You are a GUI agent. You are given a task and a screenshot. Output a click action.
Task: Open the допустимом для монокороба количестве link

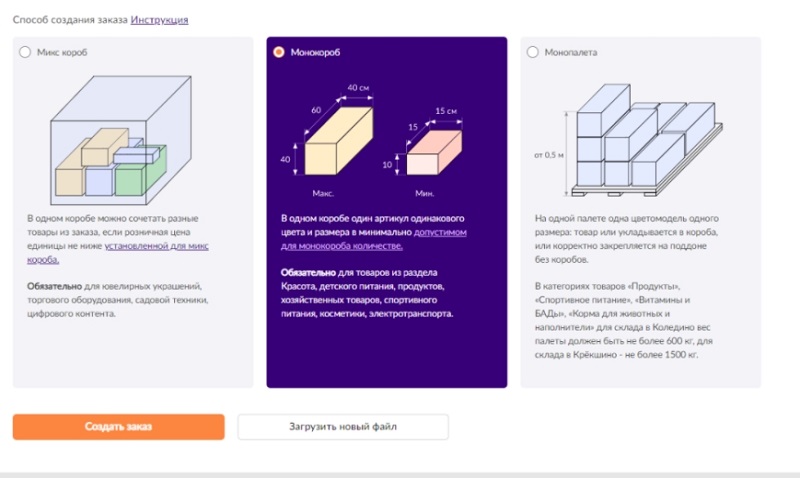pos(373,239)
